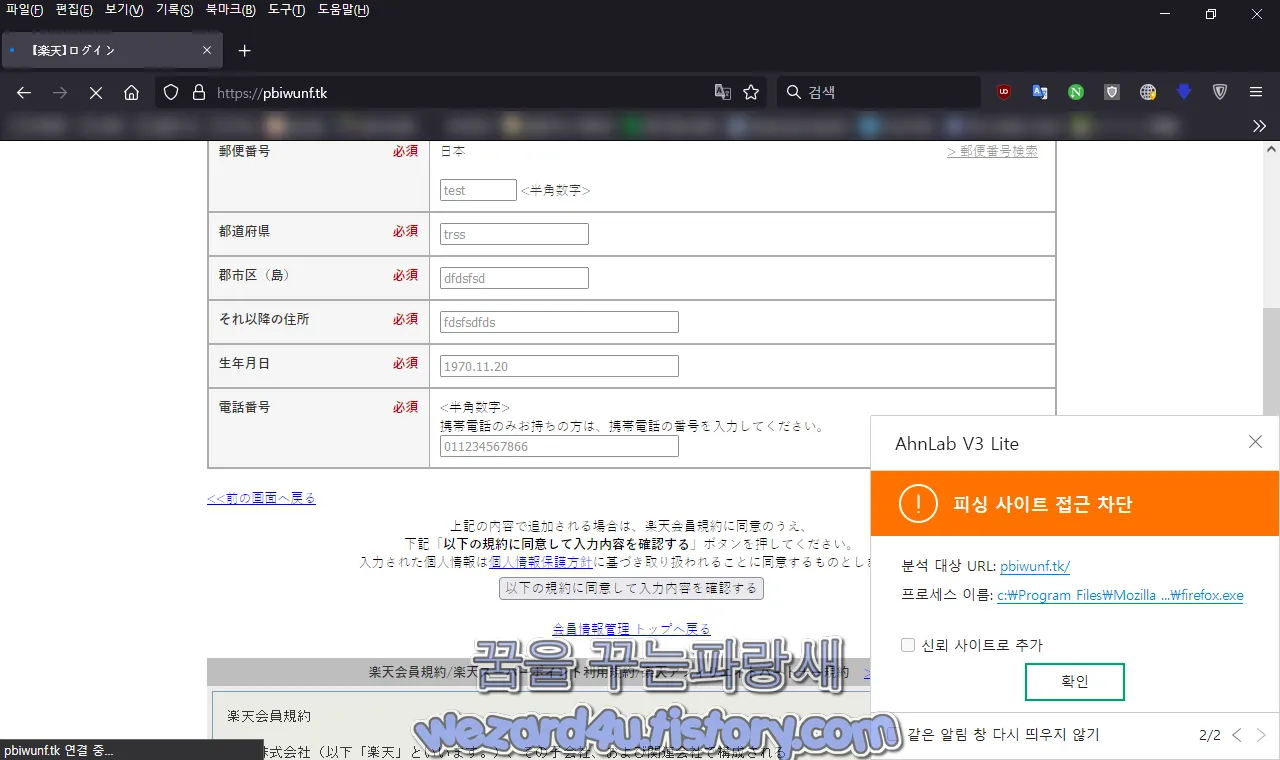The height and width of the screenshot is (760, 1280).
Task: Open the uBlock Origin extension
Action: 1004,92
